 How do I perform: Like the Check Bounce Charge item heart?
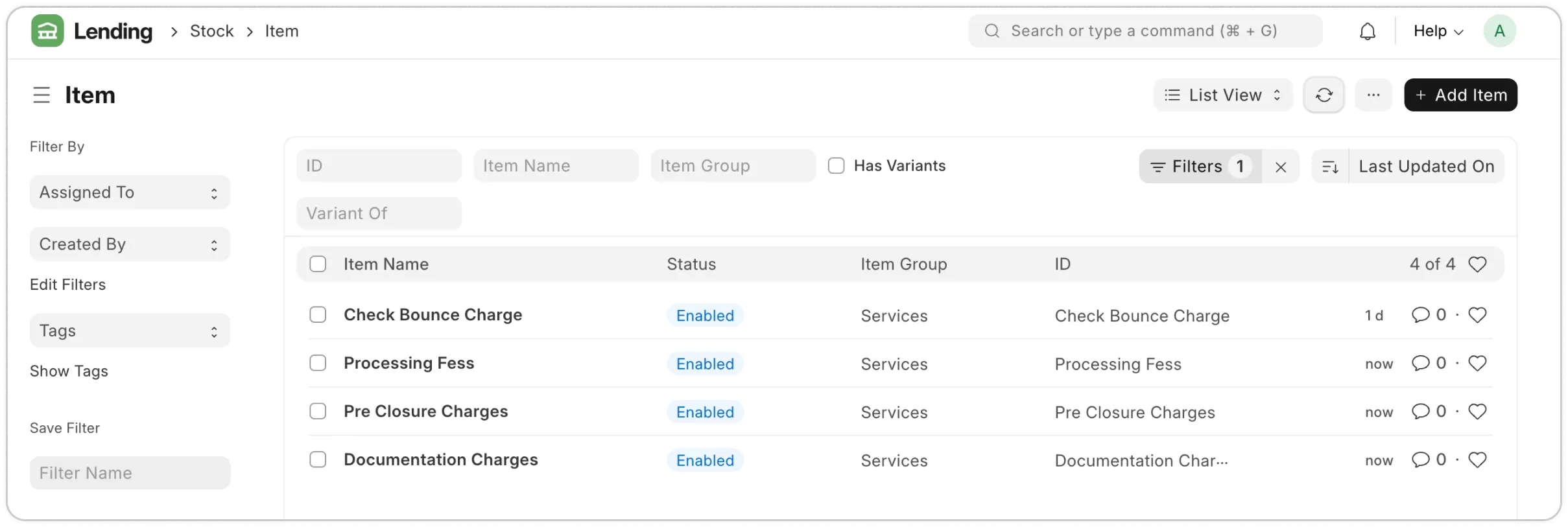click(1477, 315)
